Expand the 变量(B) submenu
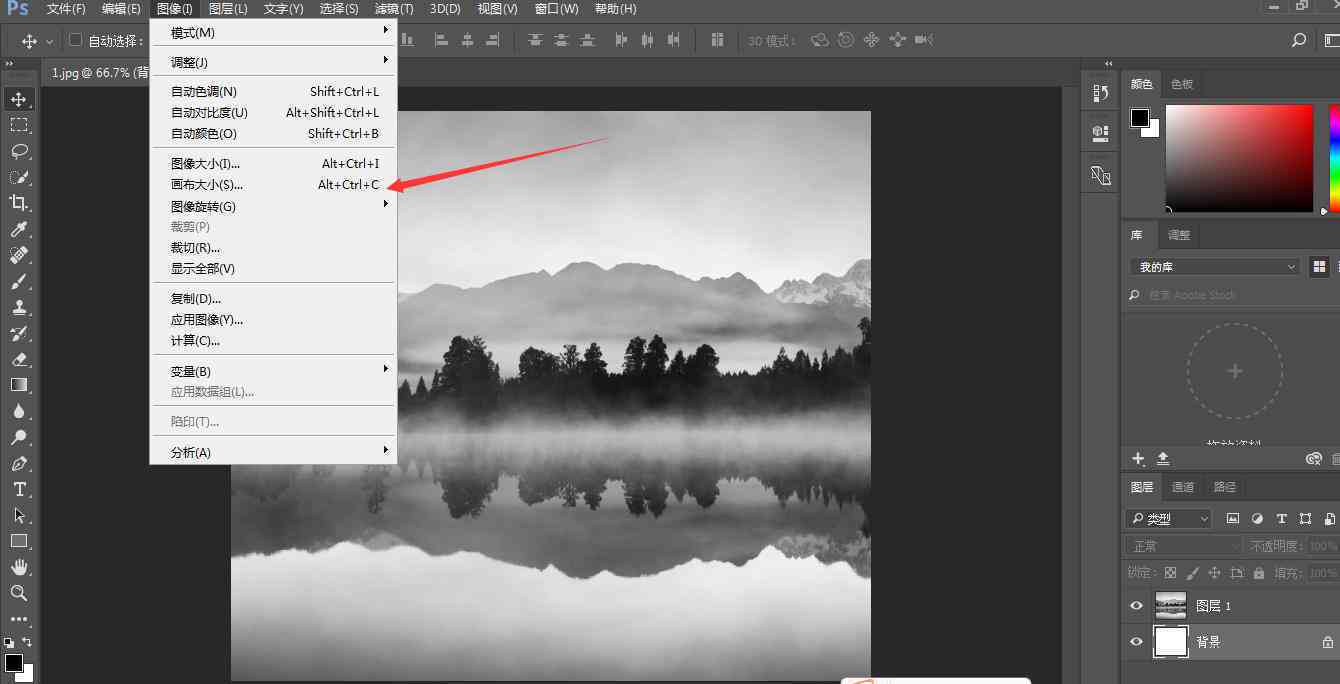1340x684 pixels. tap(273, 371)
